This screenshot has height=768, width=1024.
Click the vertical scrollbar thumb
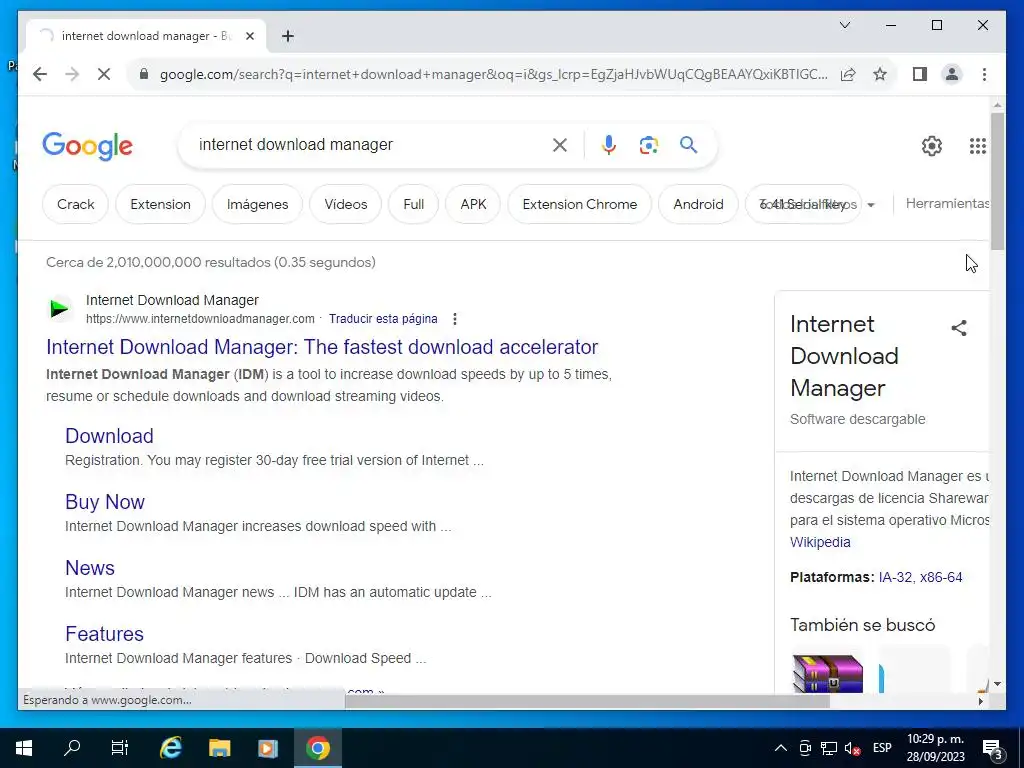coord(997,181)
